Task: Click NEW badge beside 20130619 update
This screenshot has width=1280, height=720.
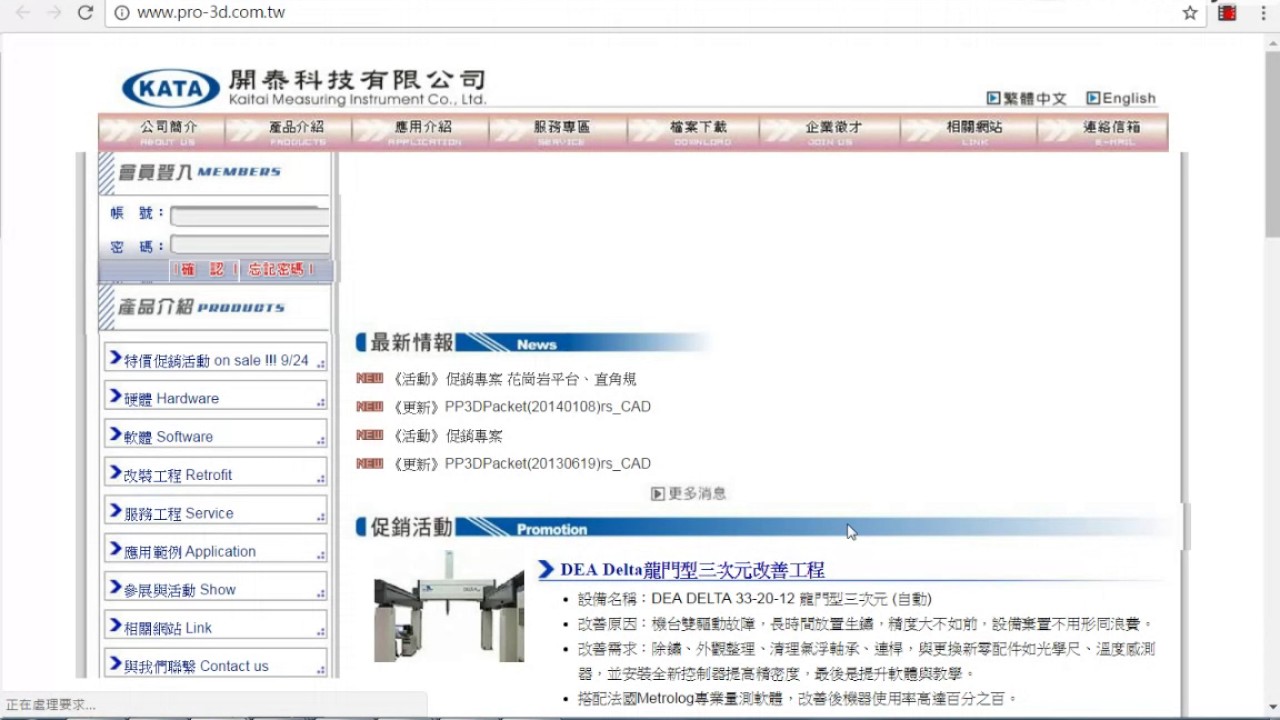Action: click(370, 463)
